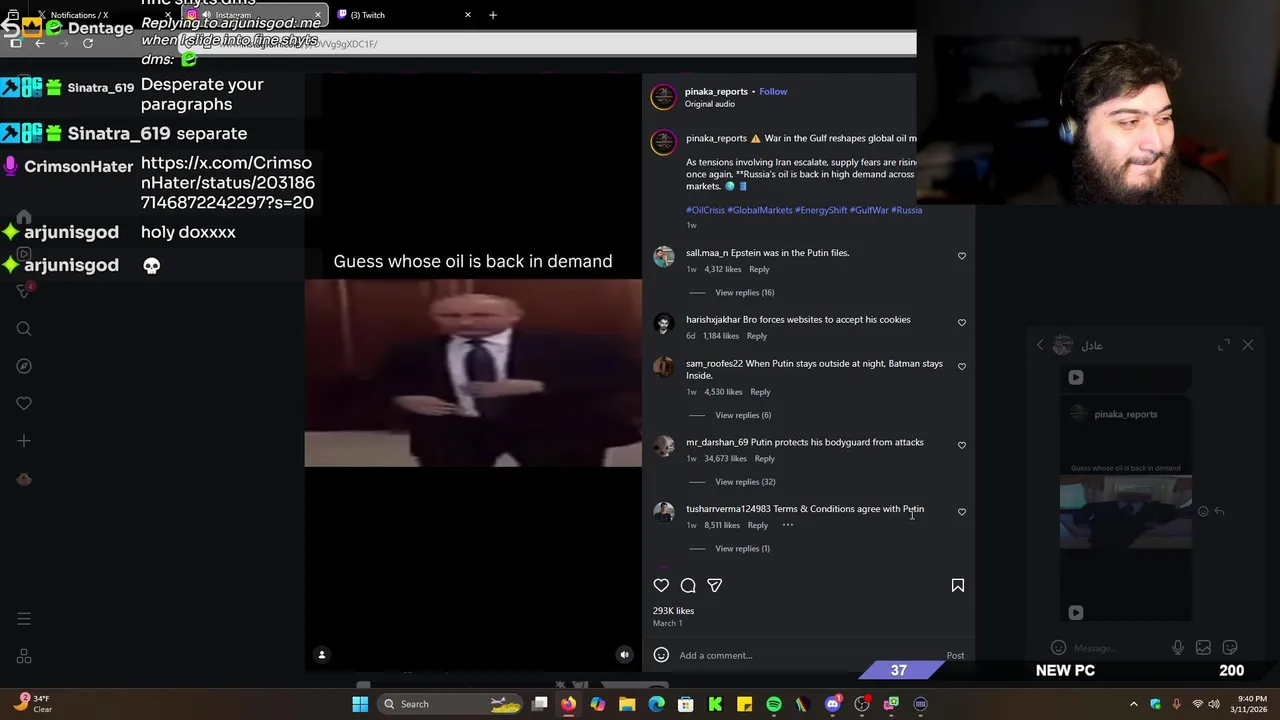This screenshot has height=720, width=1280.
Task: Reload the page with the refresh icon
Action: coord(88,43)
